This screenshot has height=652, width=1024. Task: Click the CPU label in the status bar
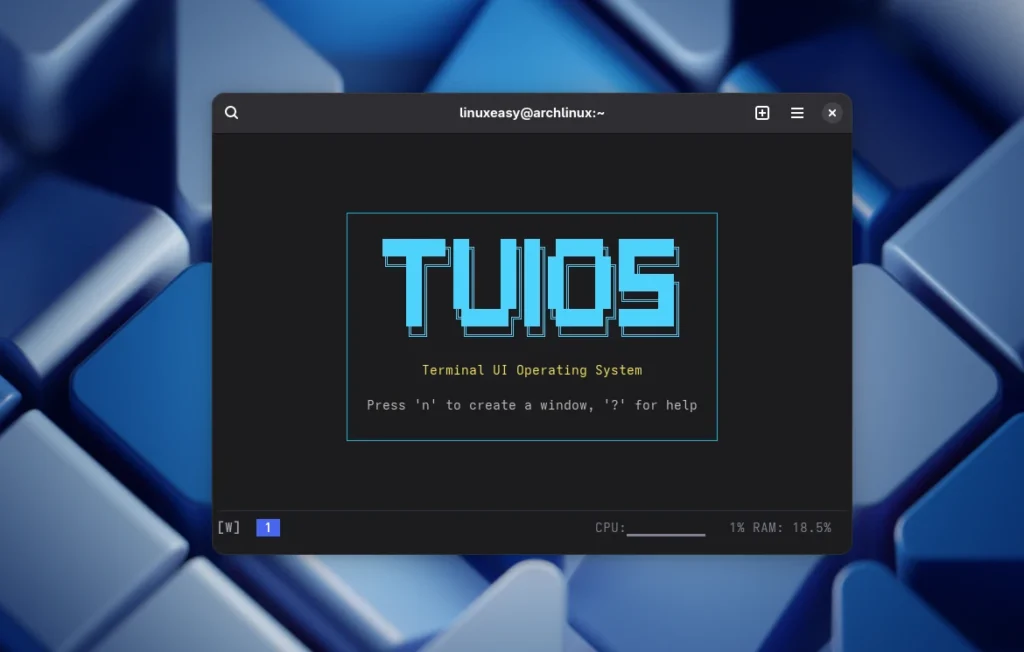(610, 527)
